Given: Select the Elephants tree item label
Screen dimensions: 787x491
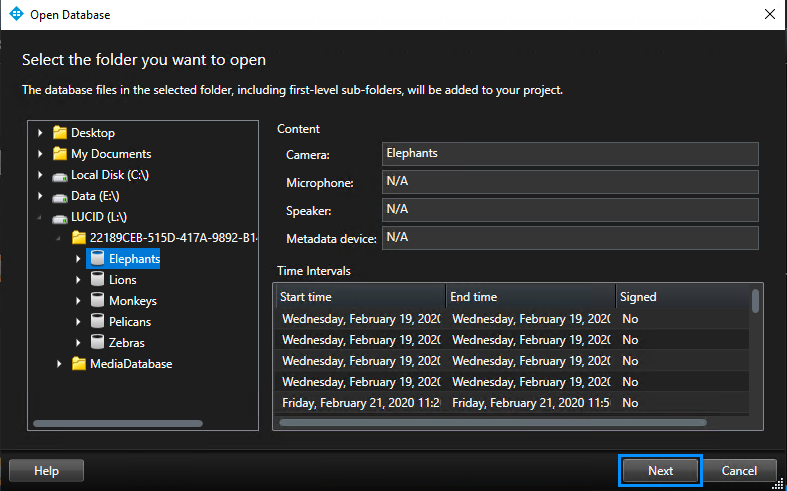Looking at the screenshot, I should pyautogui.click(x=135, y=259).
